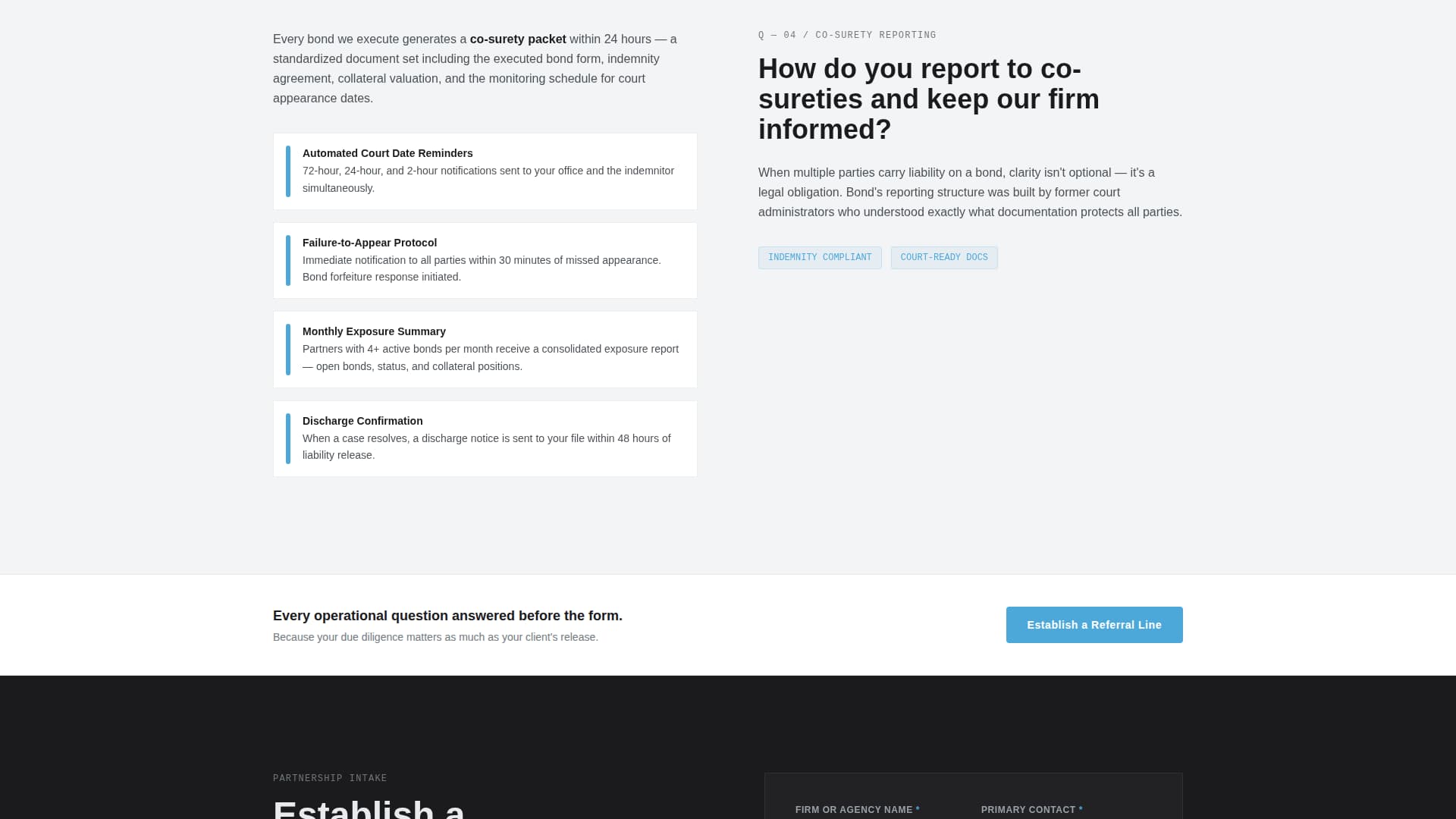Open the Discharge Confirmation card
1456x819 pixels.
coord(485,438)
